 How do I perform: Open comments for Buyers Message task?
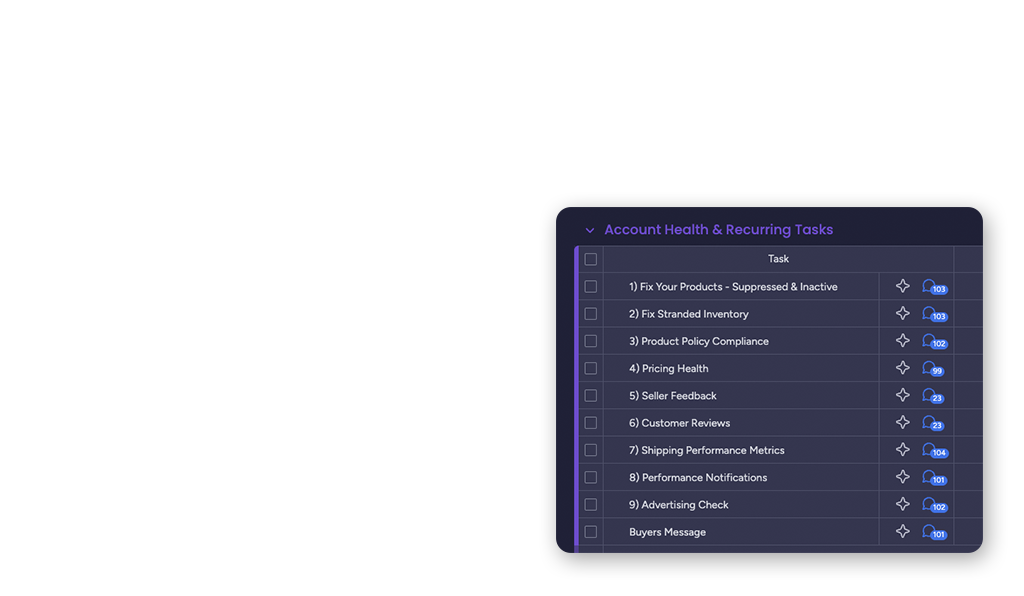[x=932, y=532]
